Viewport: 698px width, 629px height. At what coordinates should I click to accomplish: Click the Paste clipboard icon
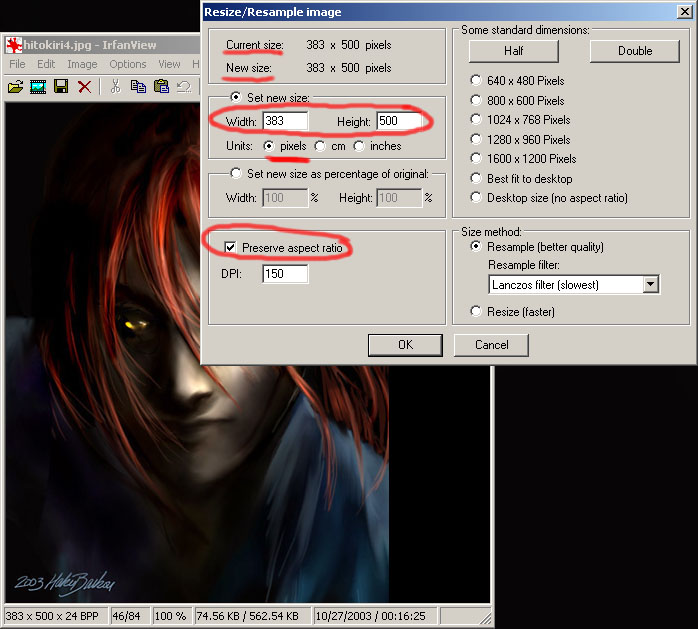pos(161,87)
